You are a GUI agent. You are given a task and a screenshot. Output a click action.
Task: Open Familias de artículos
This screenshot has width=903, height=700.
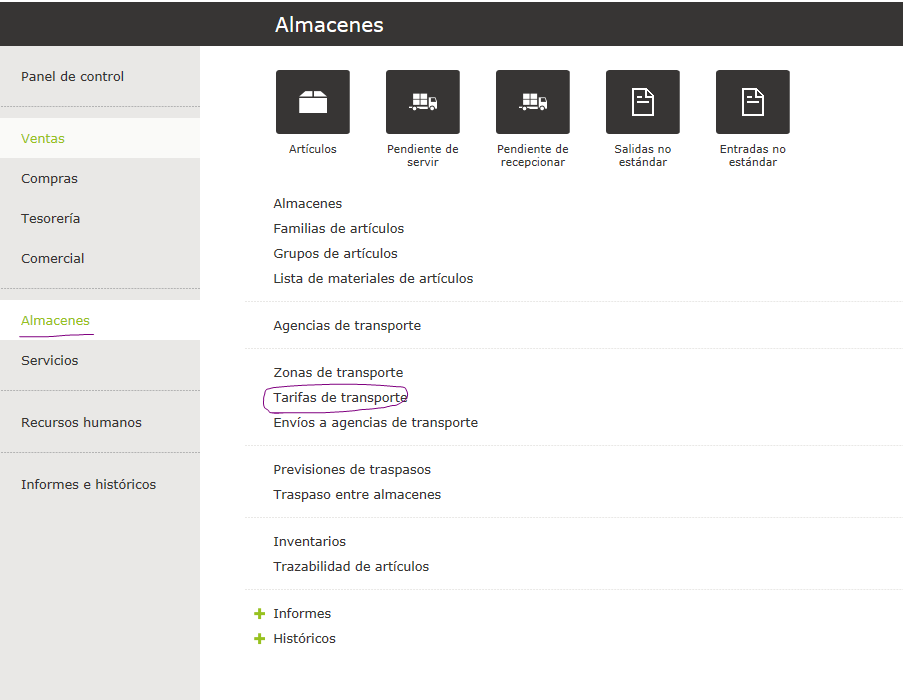(339, 229)
